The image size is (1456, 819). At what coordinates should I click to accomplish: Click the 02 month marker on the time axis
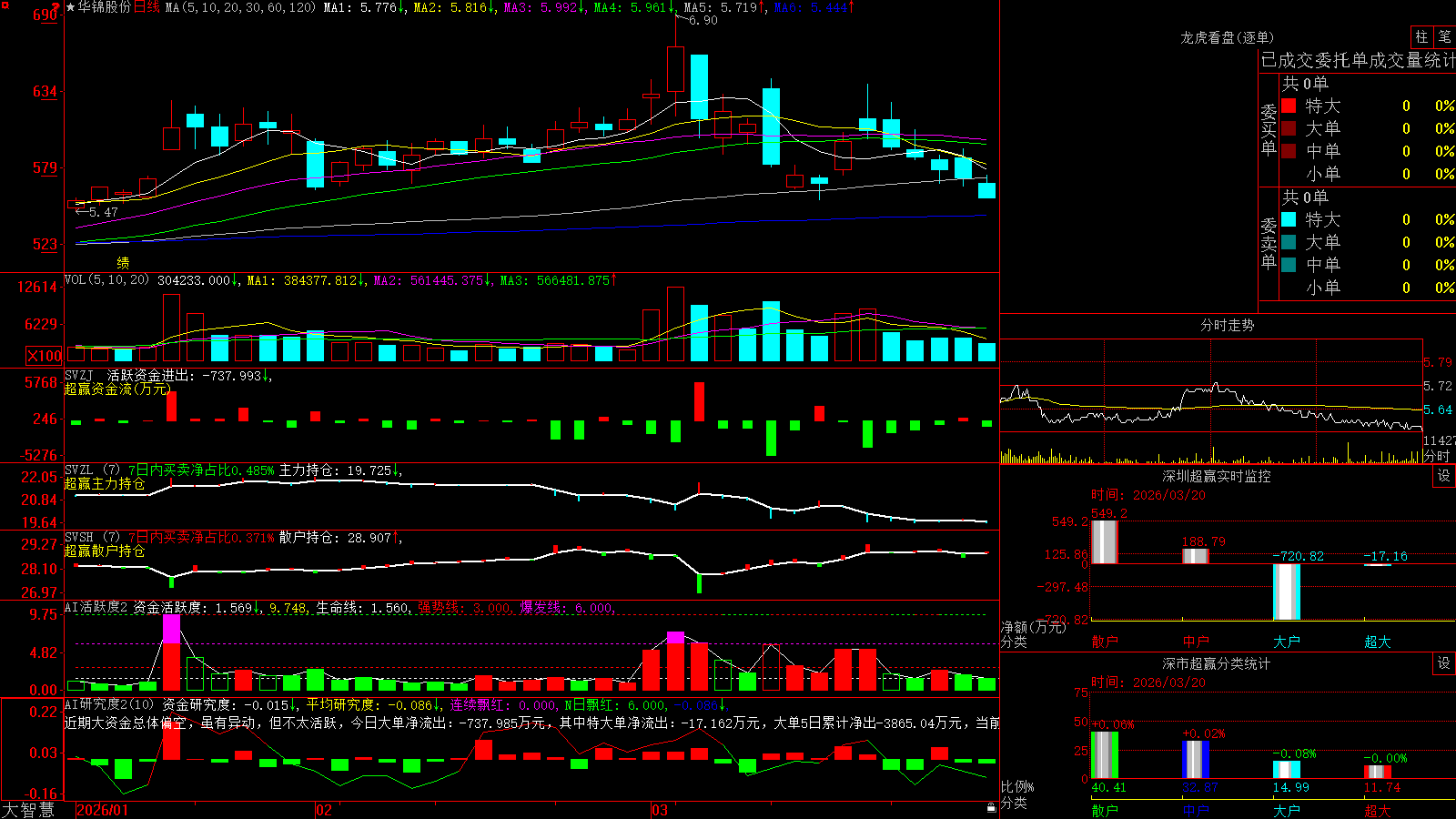[324, 810]
